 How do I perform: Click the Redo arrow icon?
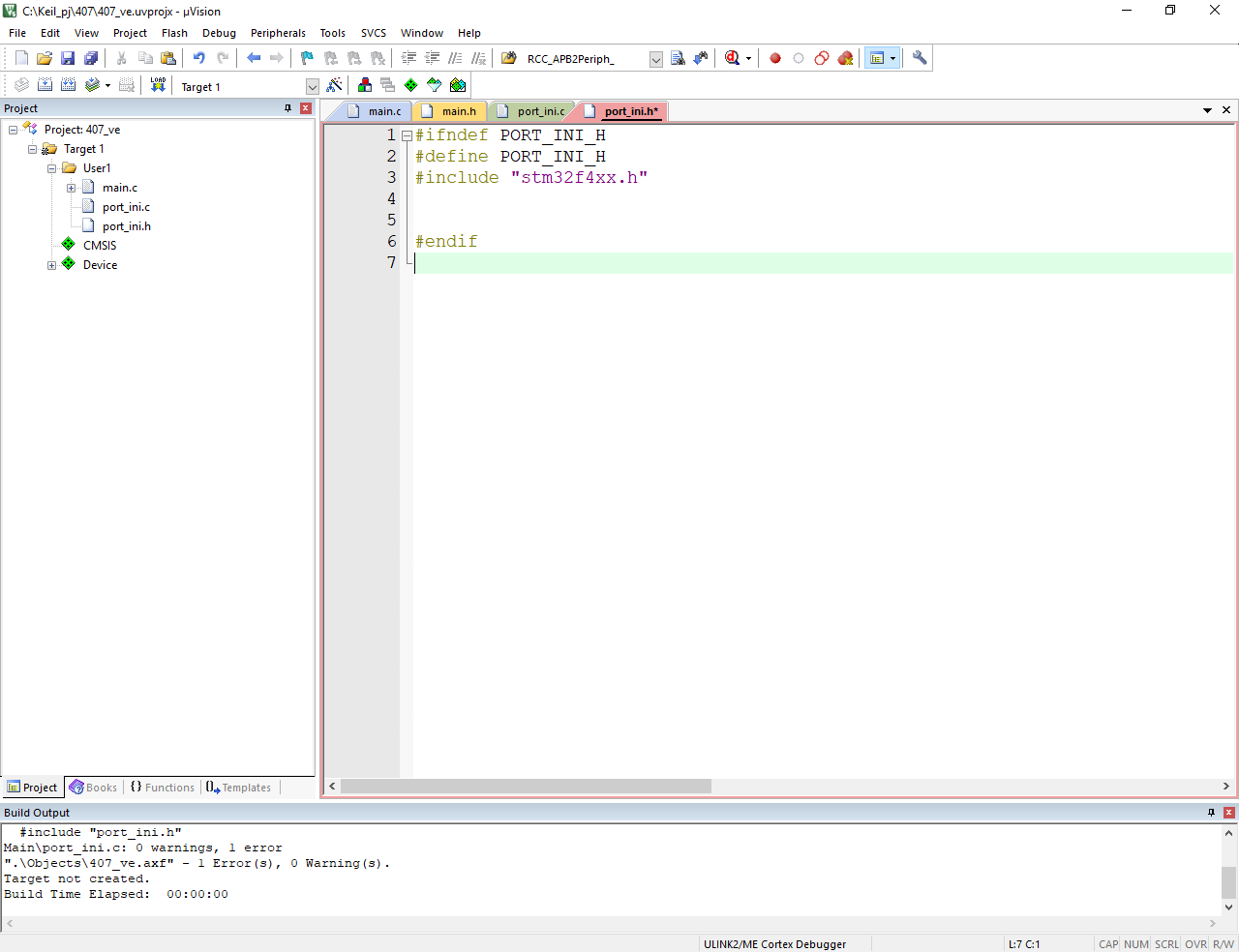[x=223, y=58]
